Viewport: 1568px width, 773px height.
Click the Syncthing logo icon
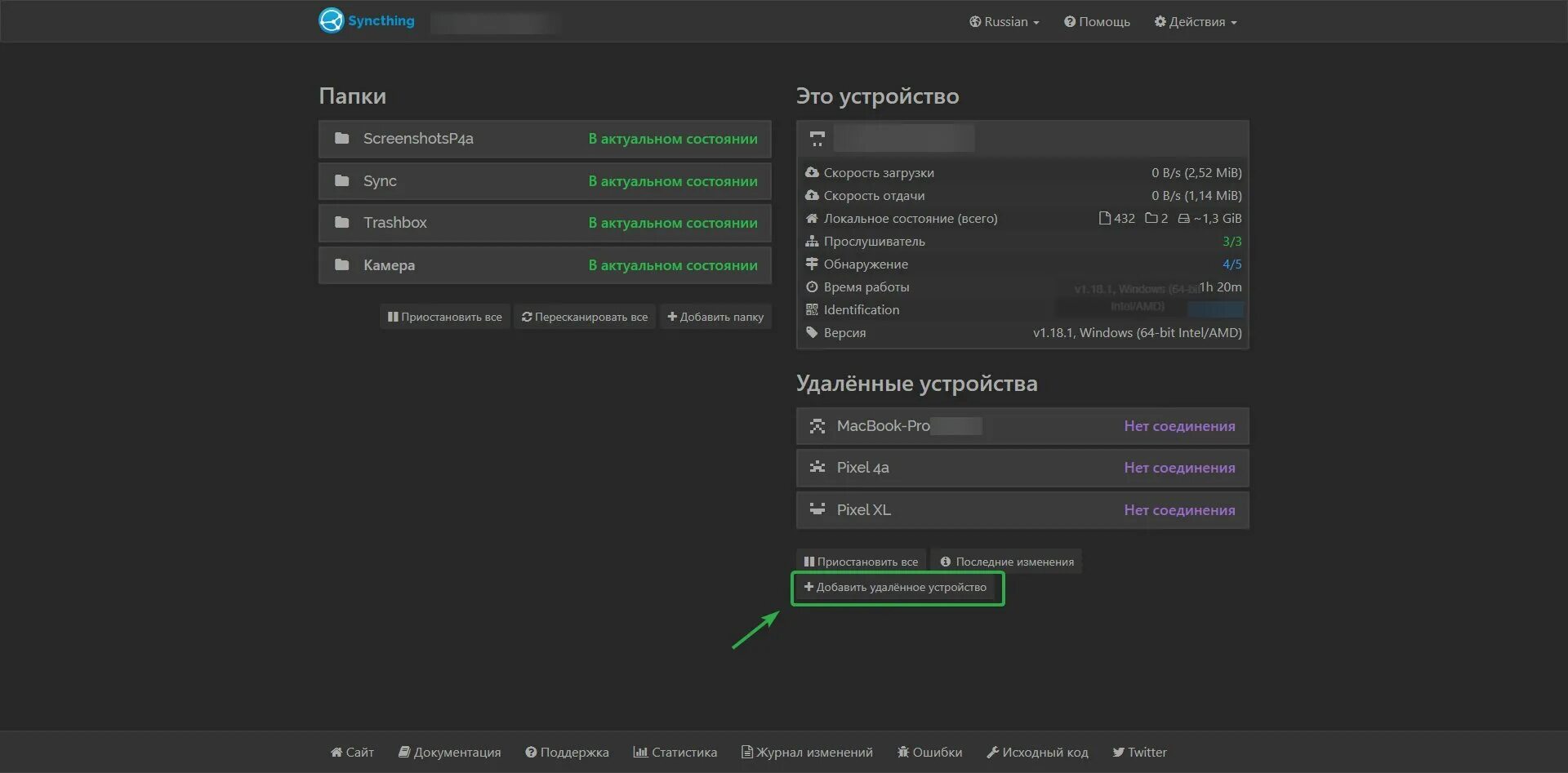pos(332,20)
